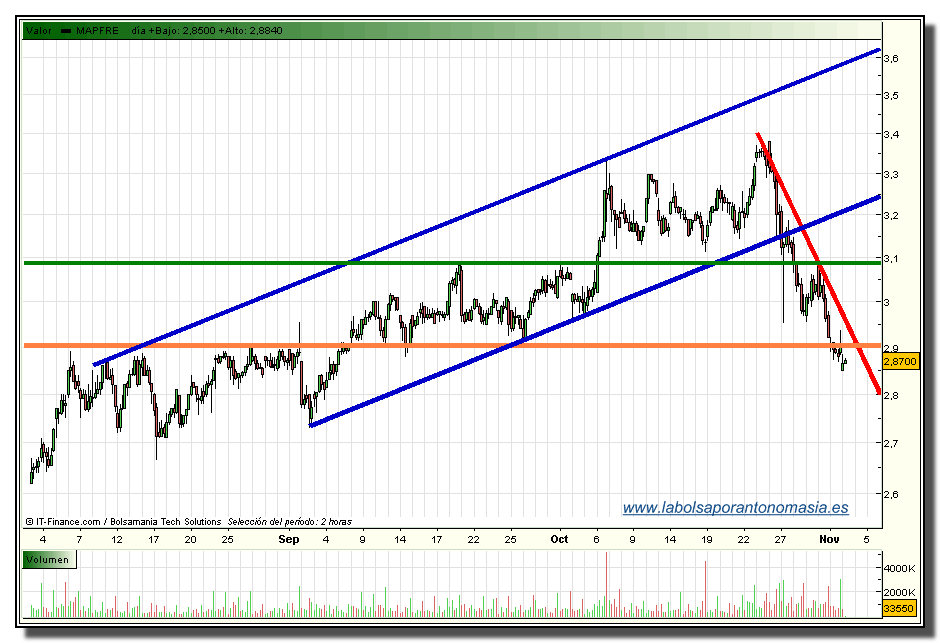940x643 pixels.
Task: Open the www.labolsaporantonomasia.es link
Action: [x=735, y=508]
